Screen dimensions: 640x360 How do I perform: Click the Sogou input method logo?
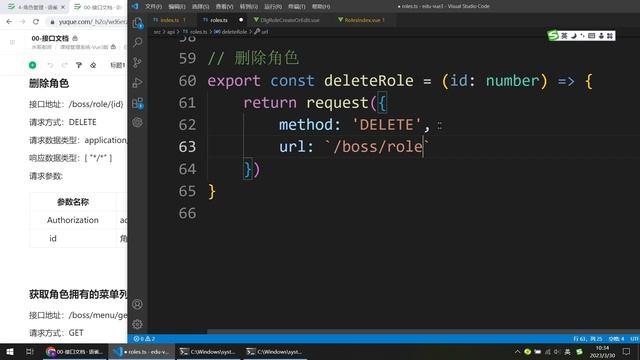pyautogui.click(x=553, y=36)
